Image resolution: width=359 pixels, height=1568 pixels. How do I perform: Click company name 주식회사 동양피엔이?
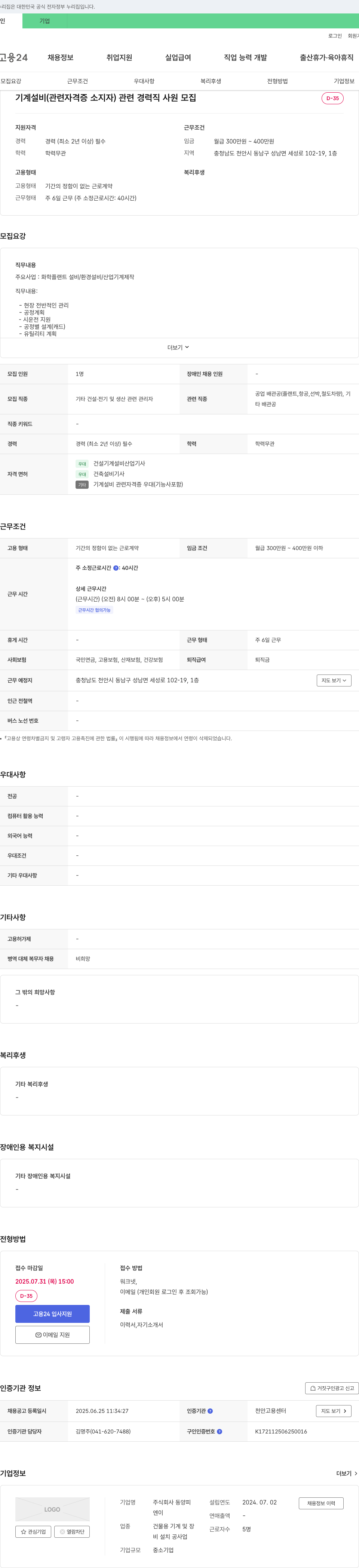[172, 1508]
